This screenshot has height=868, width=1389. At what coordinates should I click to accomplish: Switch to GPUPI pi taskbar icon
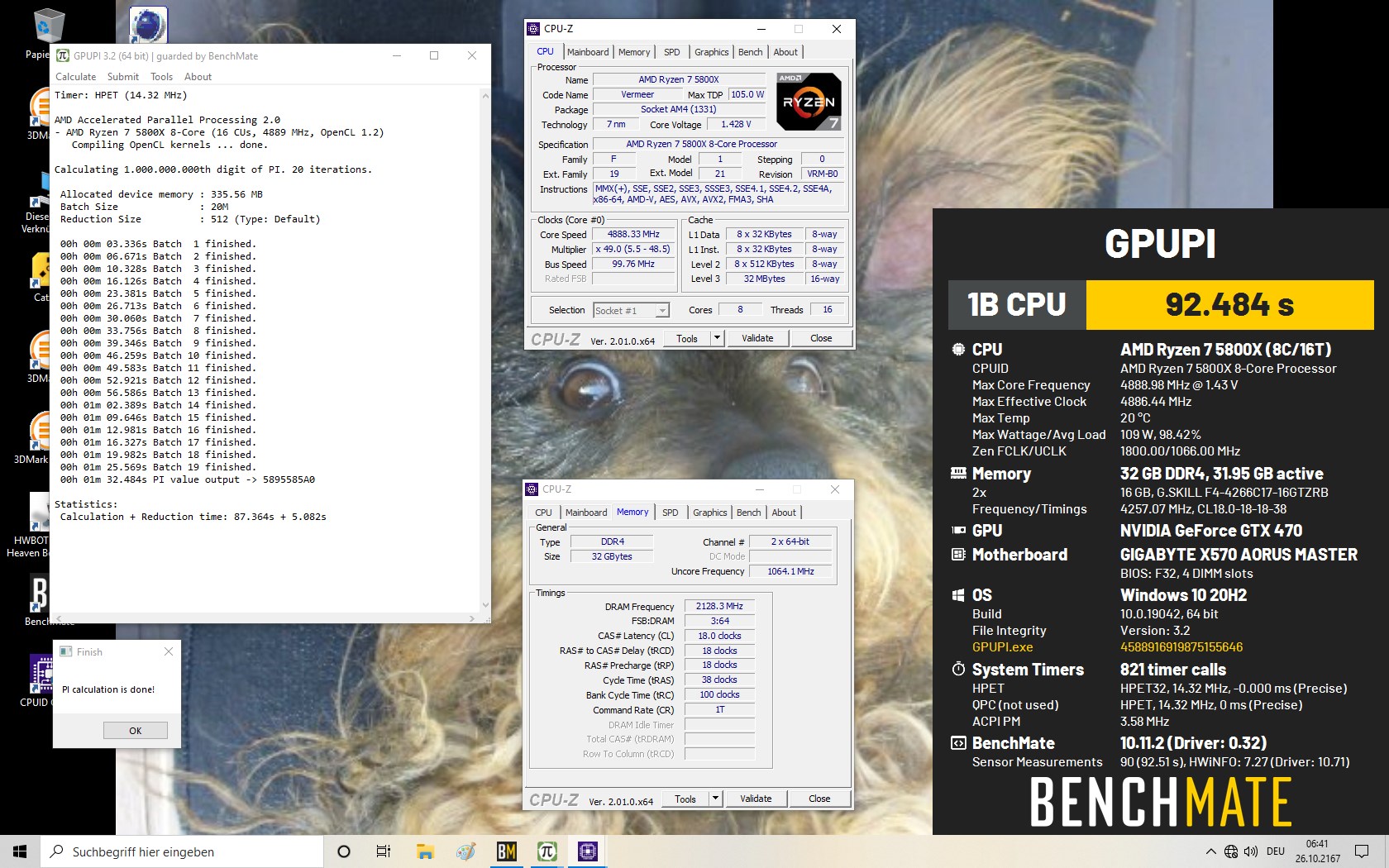[x=547, y=851]
